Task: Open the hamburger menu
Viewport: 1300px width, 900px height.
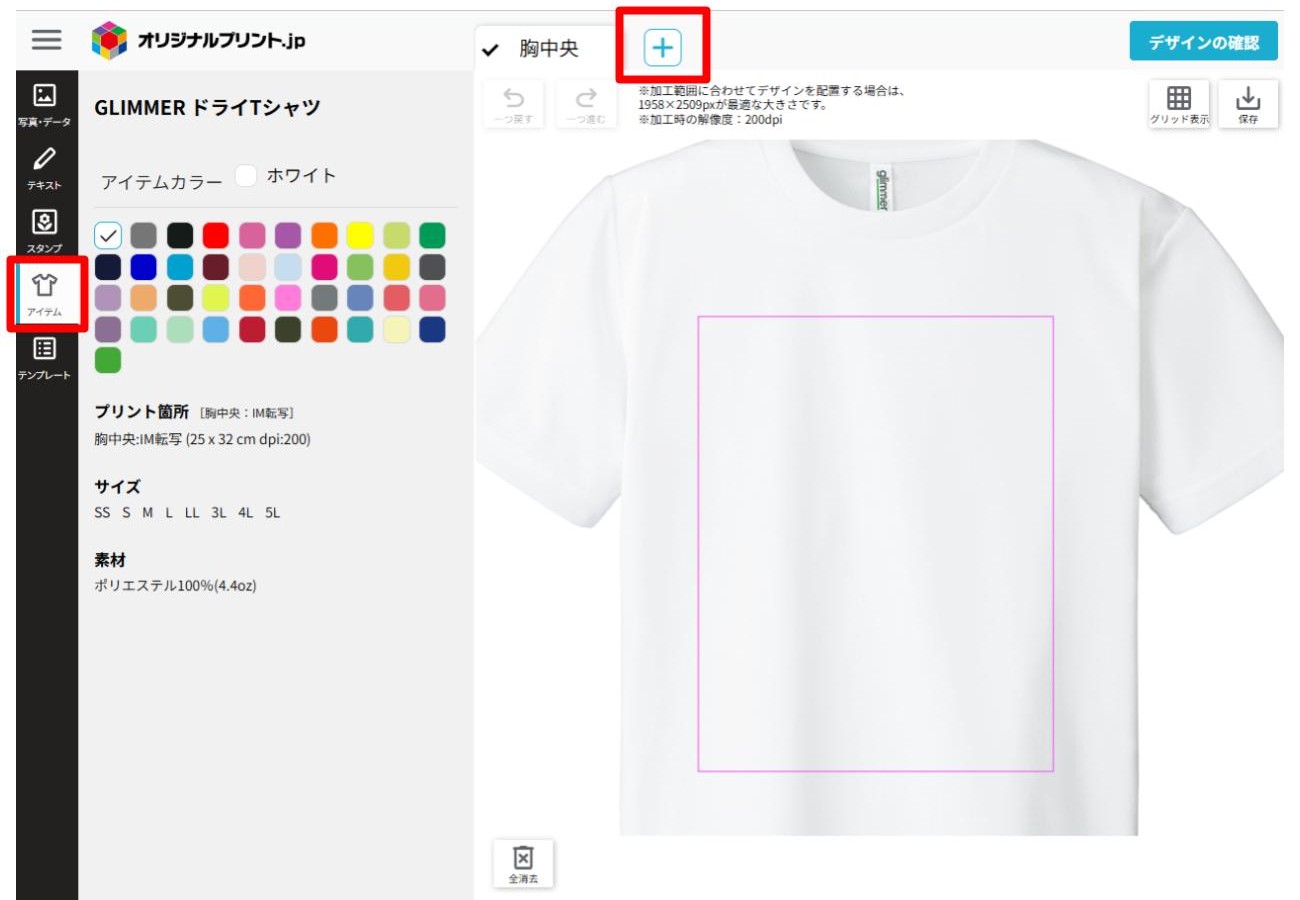Action: pos(46,40)
